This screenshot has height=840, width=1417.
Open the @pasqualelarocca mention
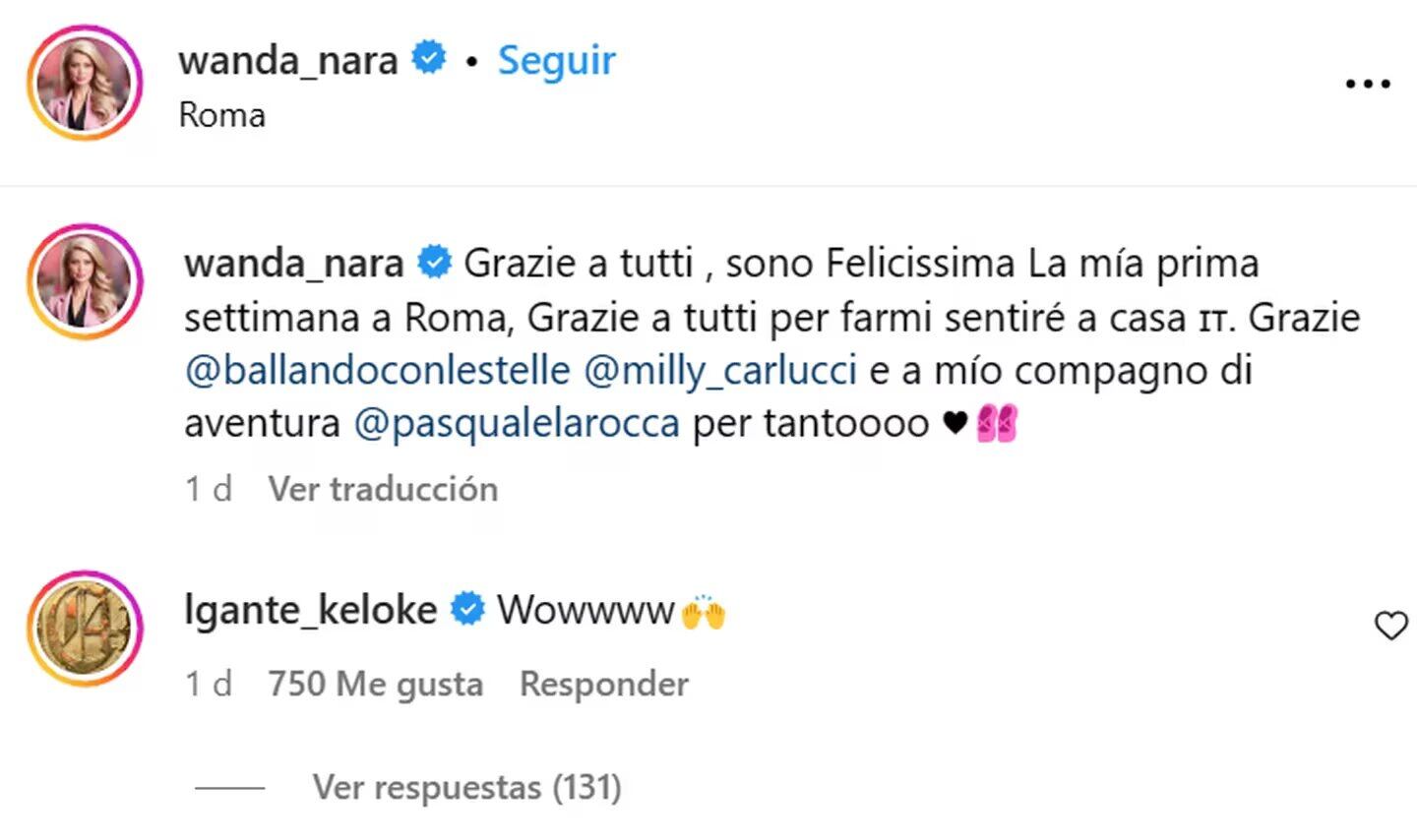(516, 424)
